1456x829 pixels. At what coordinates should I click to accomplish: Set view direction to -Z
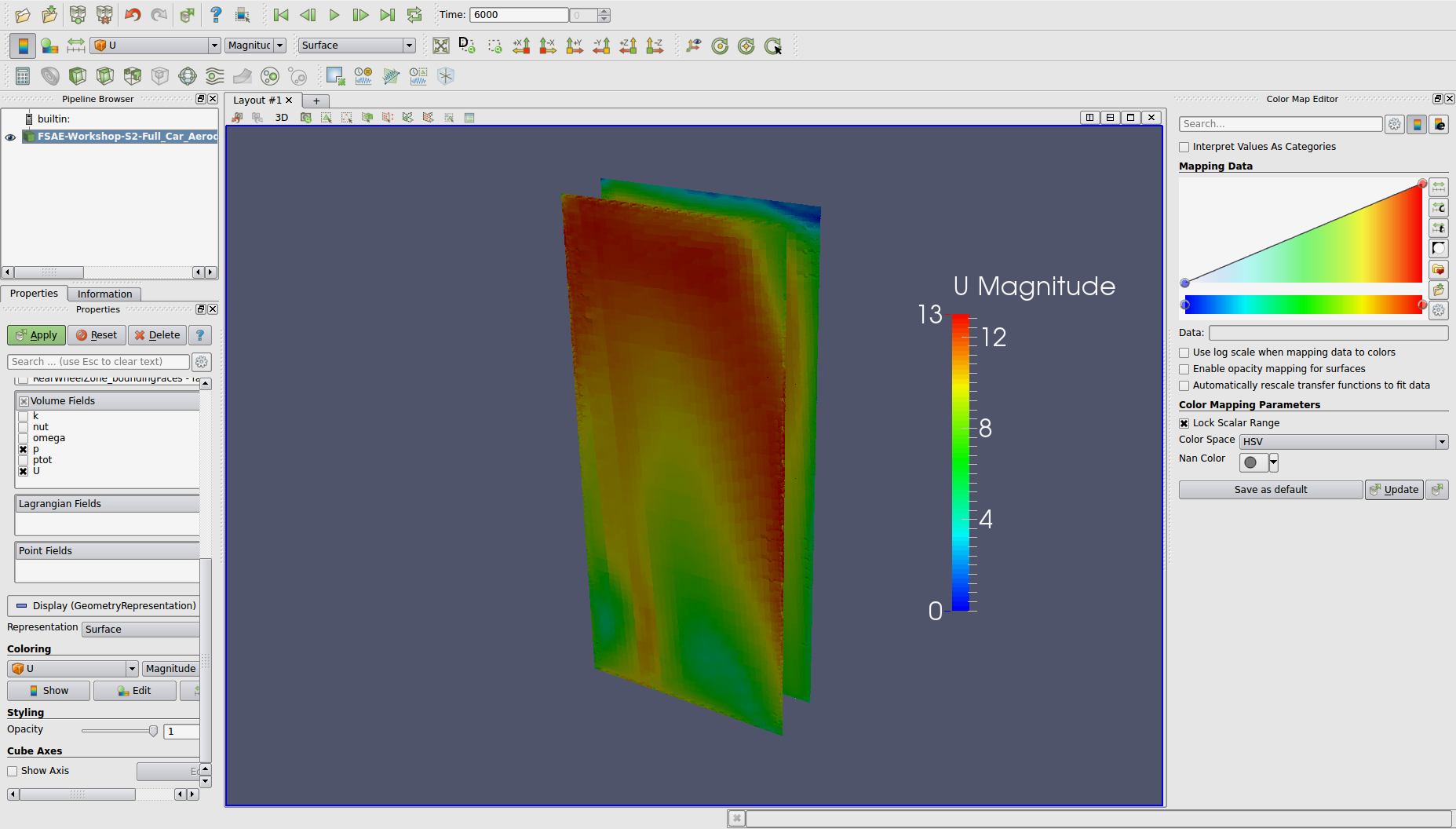click(655, 46)
